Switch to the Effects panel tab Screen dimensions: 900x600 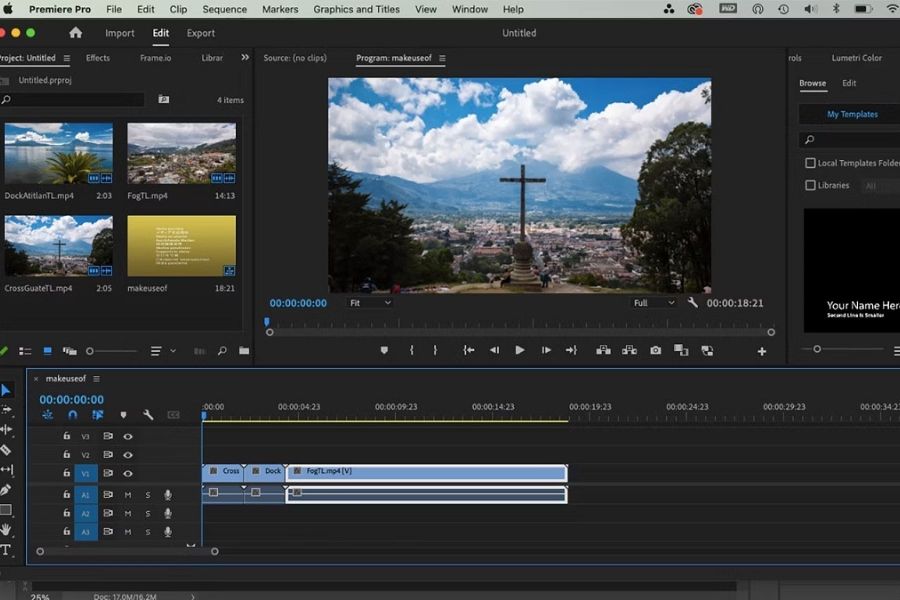tap(98, 58)
